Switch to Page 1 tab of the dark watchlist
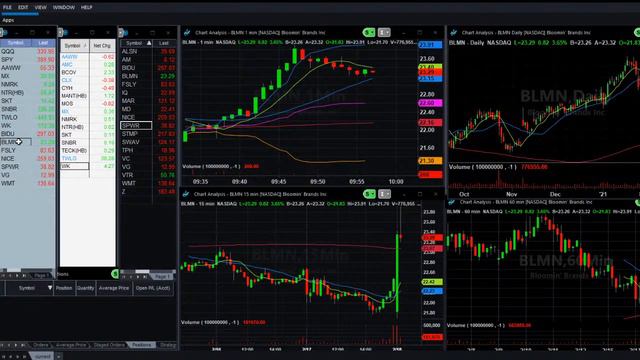640x360 pixels. (162, 276)
